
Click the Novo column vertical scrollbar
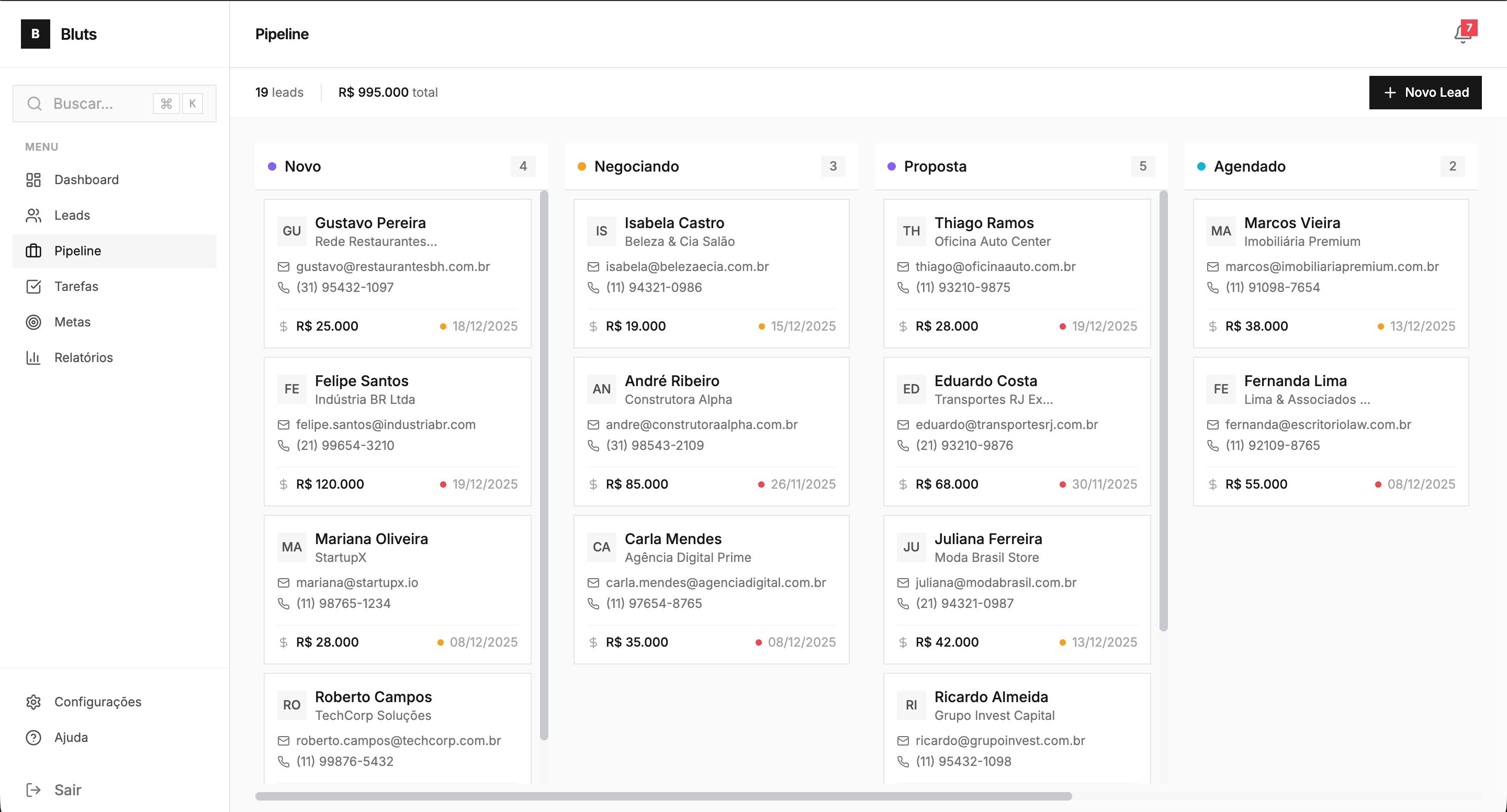[544, 465]
